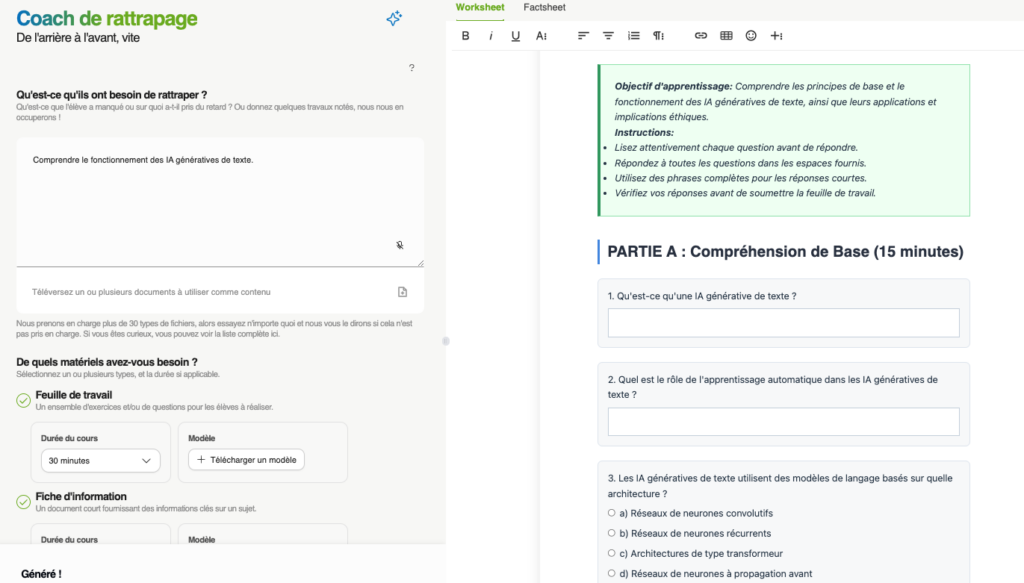Image resolution: width=1024 pixels, height=583 pixels.
Task: Select answer c) Architectures de type transformer
Action: point(611,553)
